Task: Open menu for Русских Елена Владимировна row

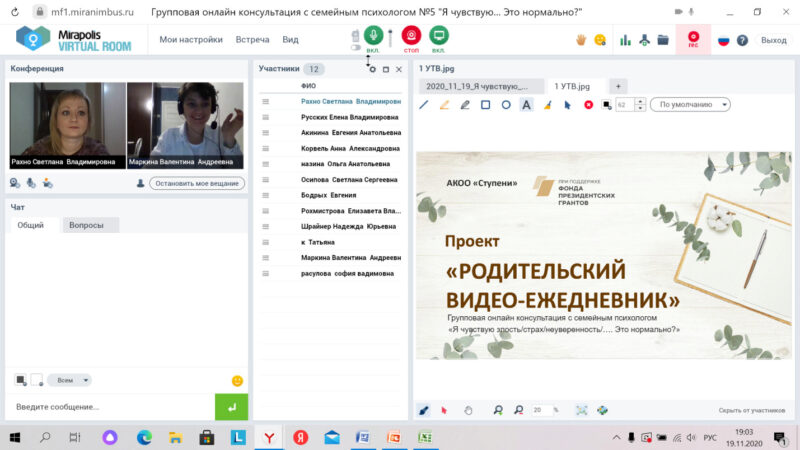Action: pos(265,117)
